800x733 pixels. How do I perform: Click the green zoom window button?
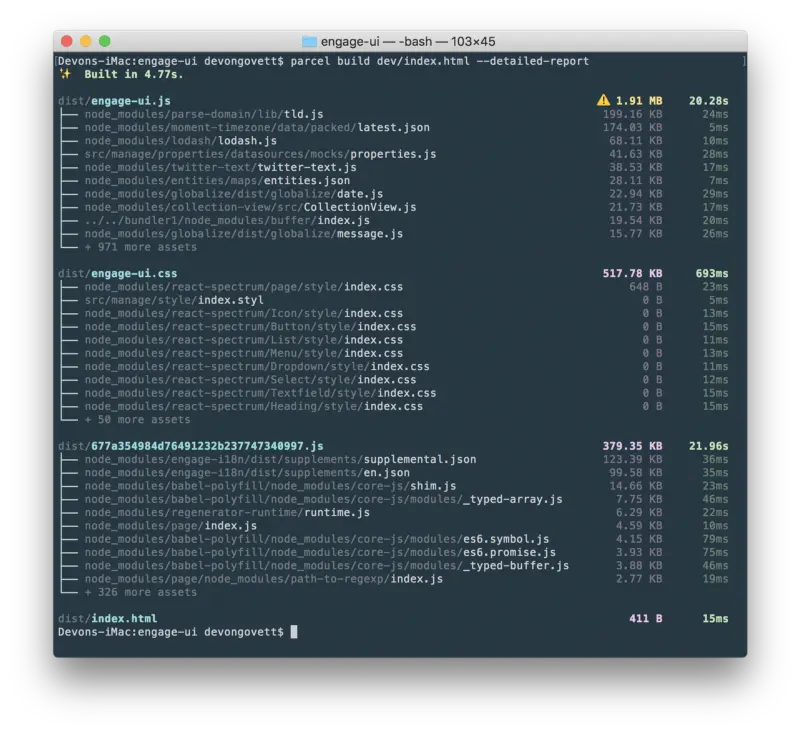(105, 41)
